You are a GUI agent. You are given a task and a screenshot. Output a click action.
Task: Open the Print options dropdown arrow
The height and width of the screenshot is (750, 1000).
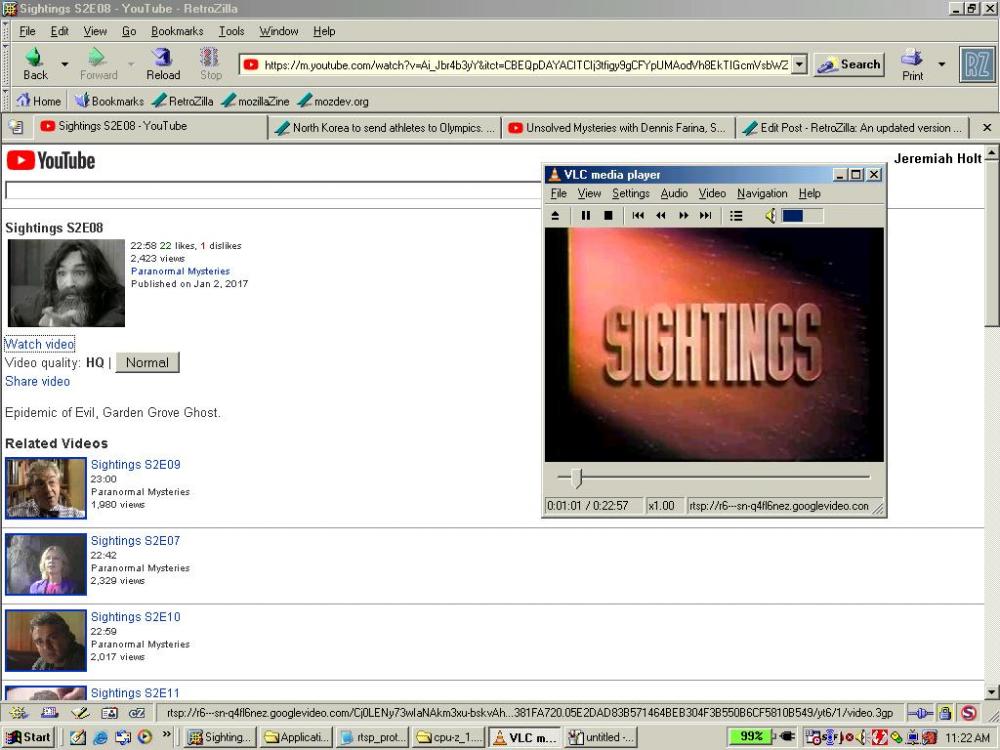pos(941,64)
